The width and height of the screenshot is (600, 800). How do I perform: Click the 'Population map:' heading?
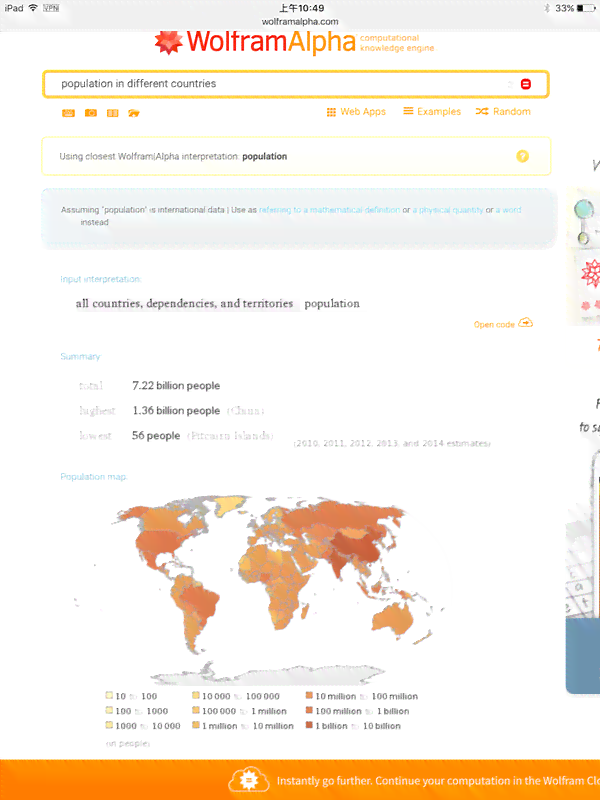pyautogui.click(x=94, y=477)
